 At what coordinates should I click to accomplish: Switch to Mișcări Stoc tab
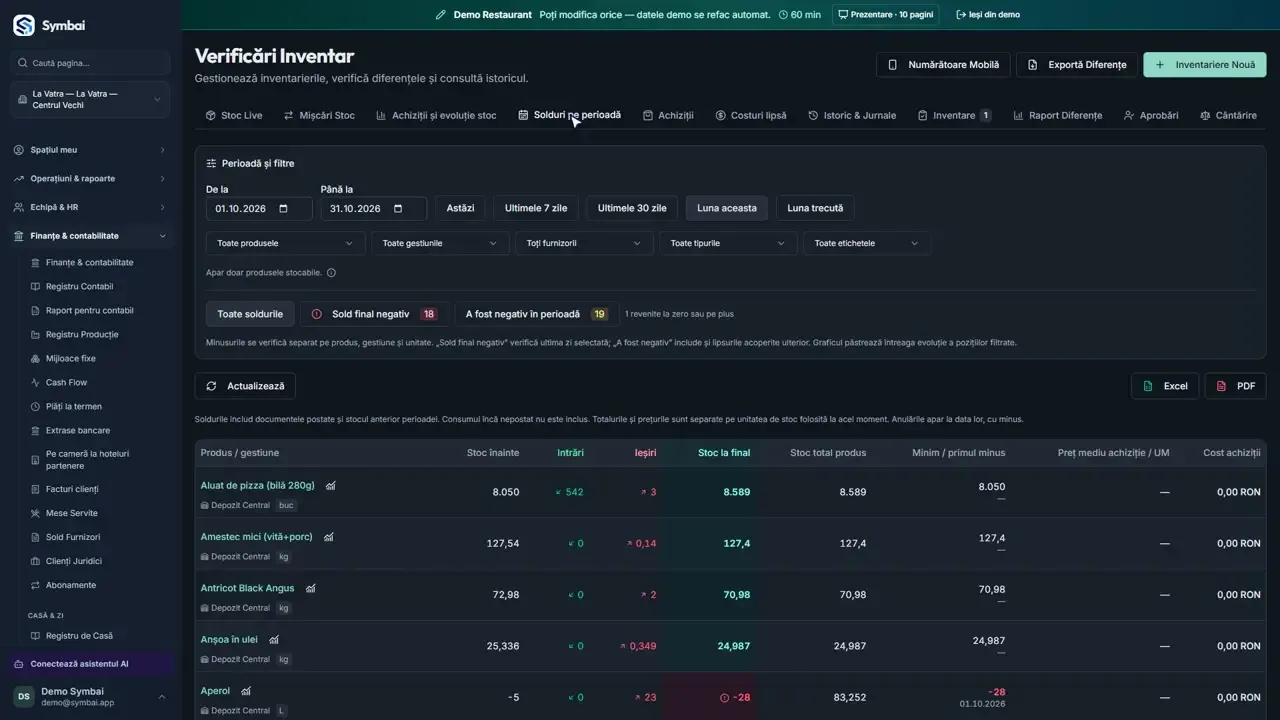319,115
